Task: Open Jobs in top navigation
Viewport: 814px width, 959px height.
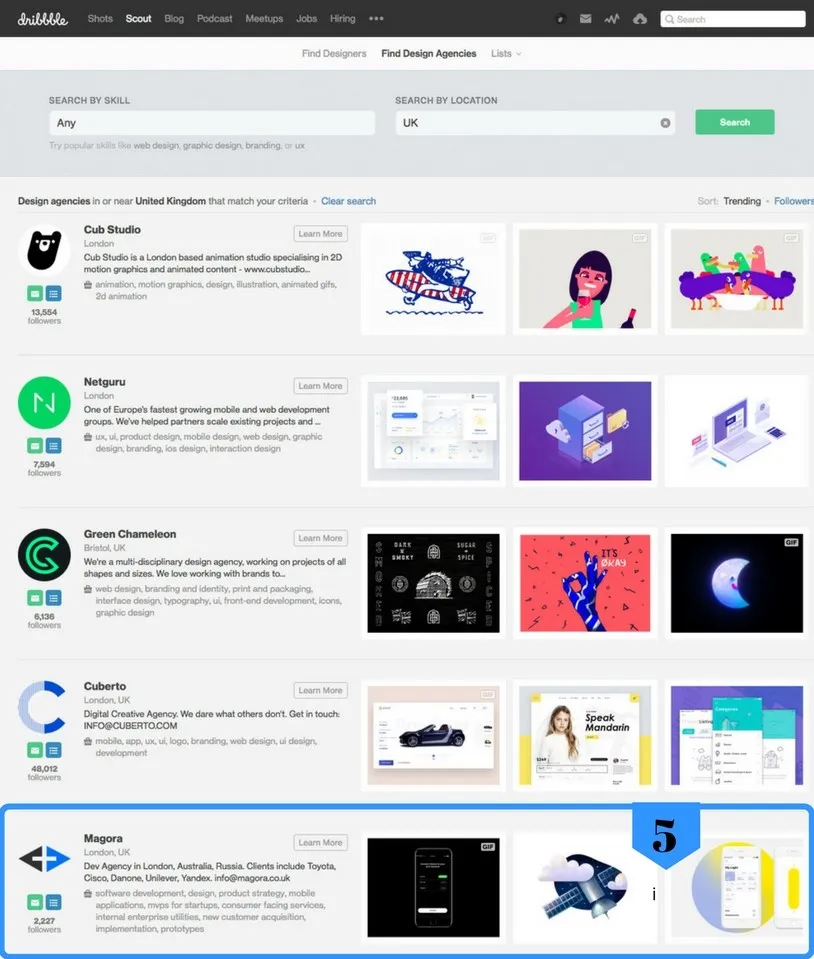Action: point(306,18)
